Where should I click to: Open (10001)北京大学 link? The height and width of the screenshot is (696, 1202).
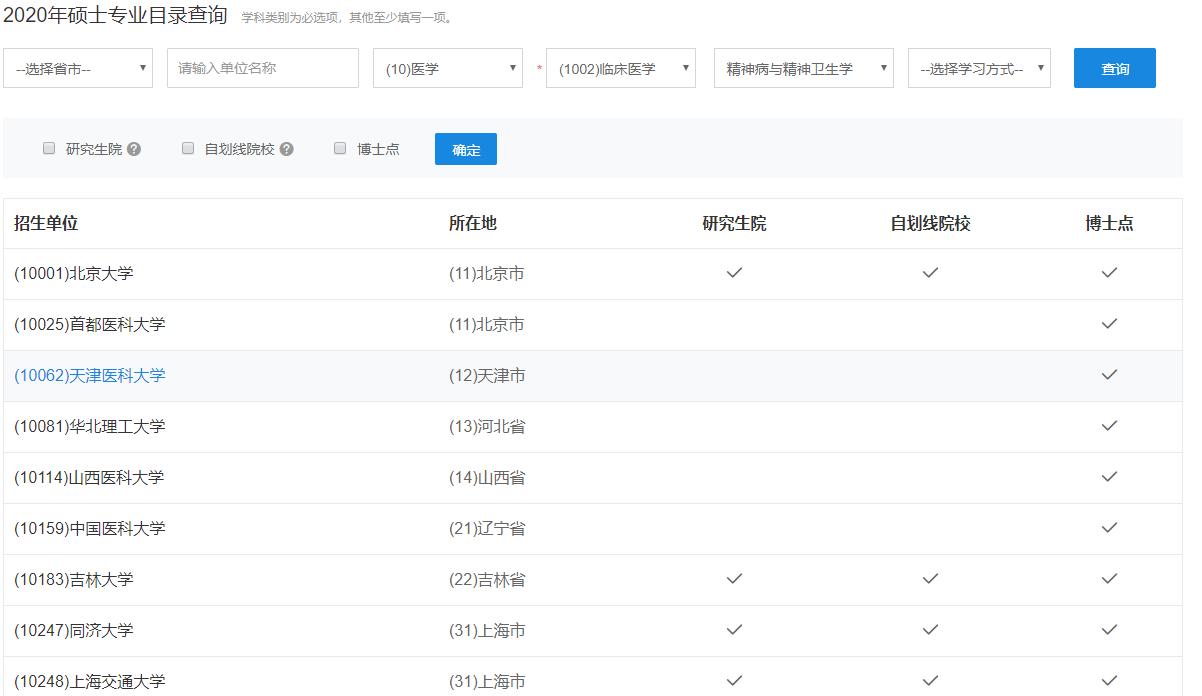pyautogui.click(x=73, y=273)
